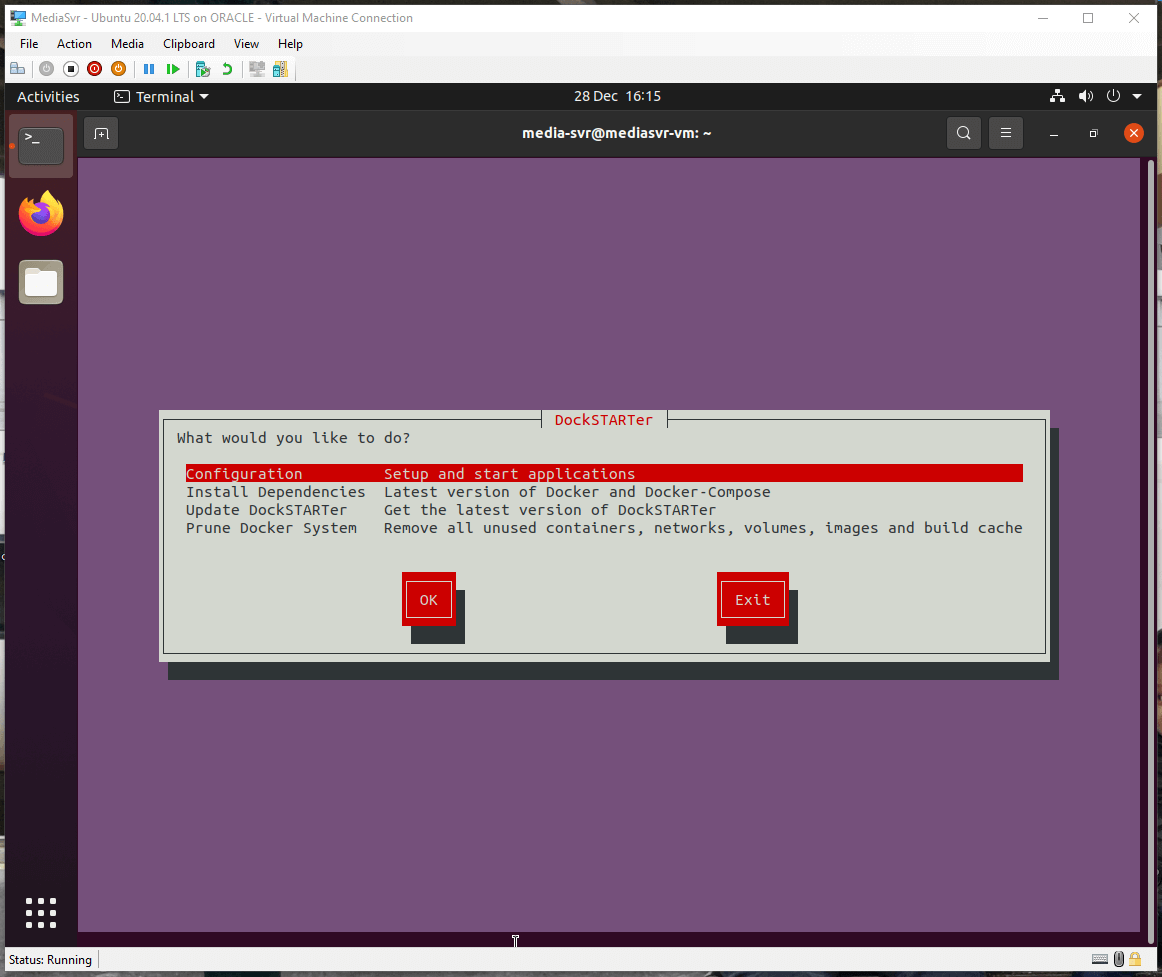Click the network status icon in the top bar
The width and height of the screenshot is (1162, 977).
pyautogui.click(x=1058, y=96)
